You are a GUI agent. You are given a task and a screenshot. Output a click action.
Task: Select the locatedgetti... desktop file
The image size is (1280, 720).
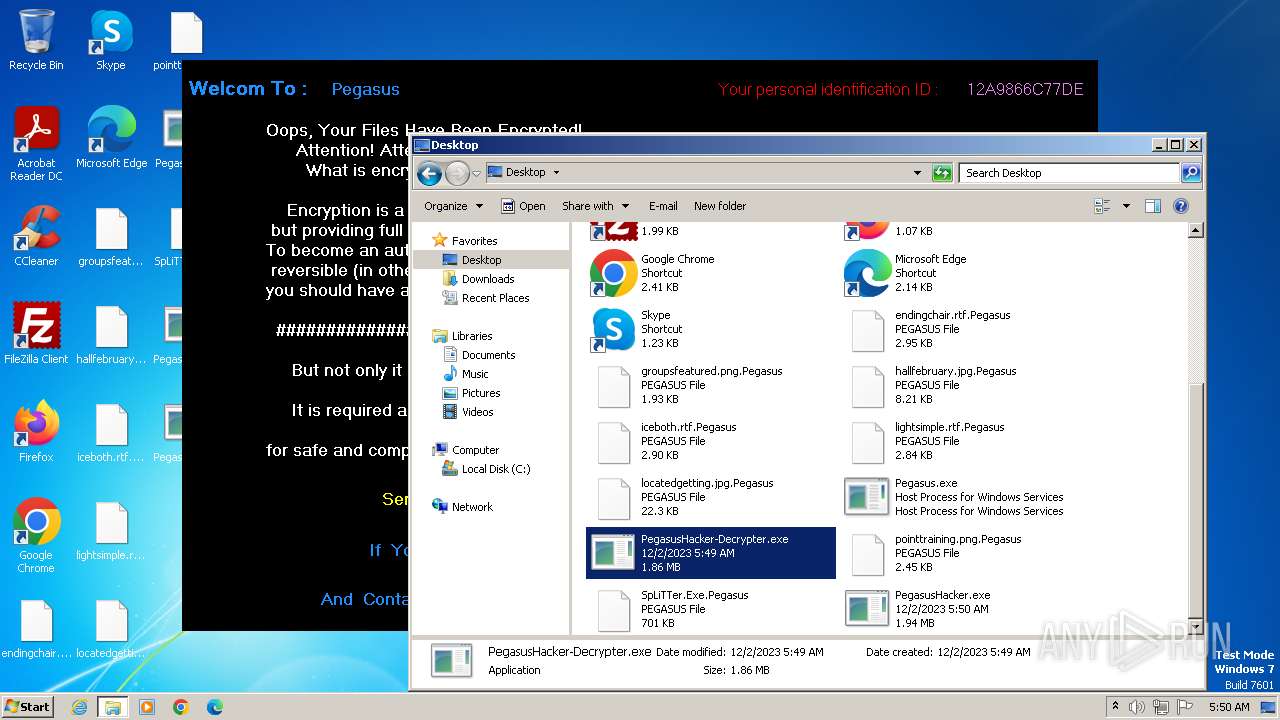tap(111, 628)
